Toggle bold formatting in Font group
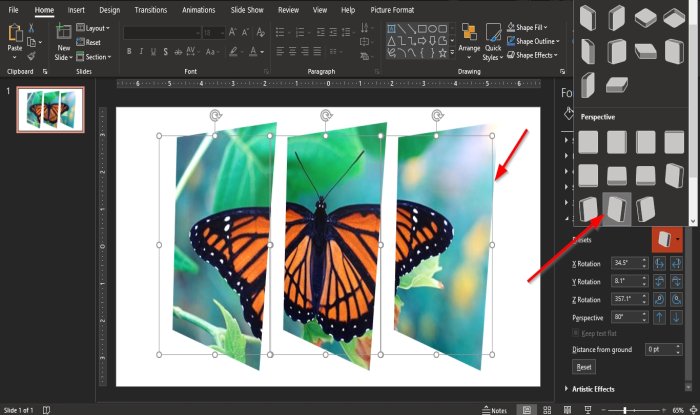This screenshot has height=415, width=700. (x=130, y=50)
